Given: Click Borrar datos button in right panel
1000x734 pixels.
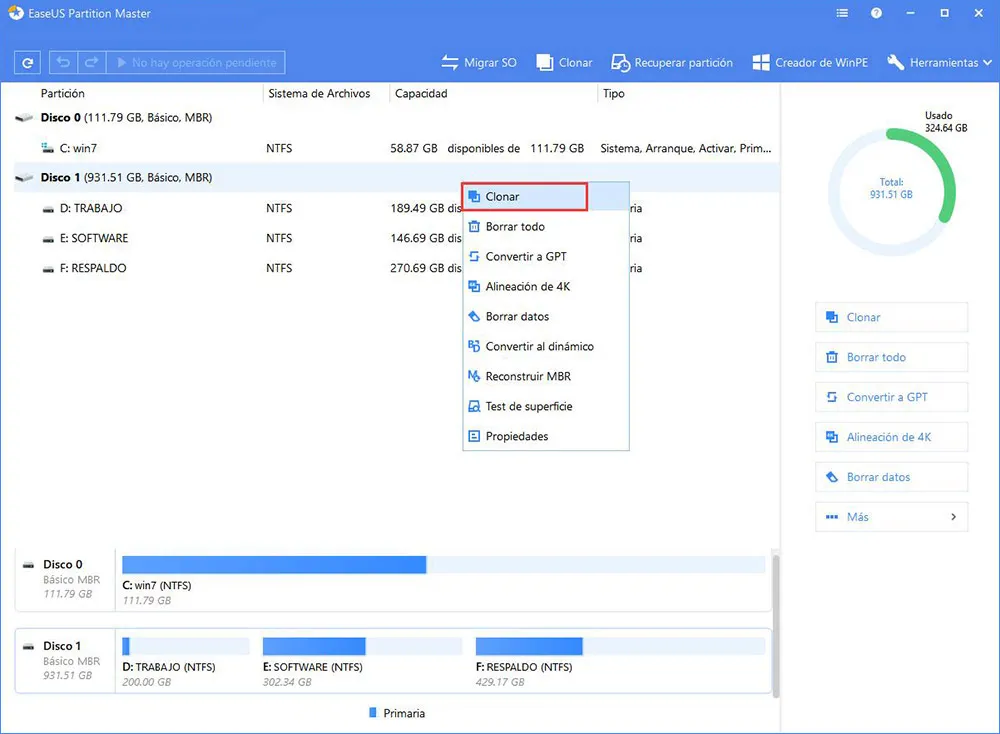Looking at the screenshot, I should tap(891, 477).
